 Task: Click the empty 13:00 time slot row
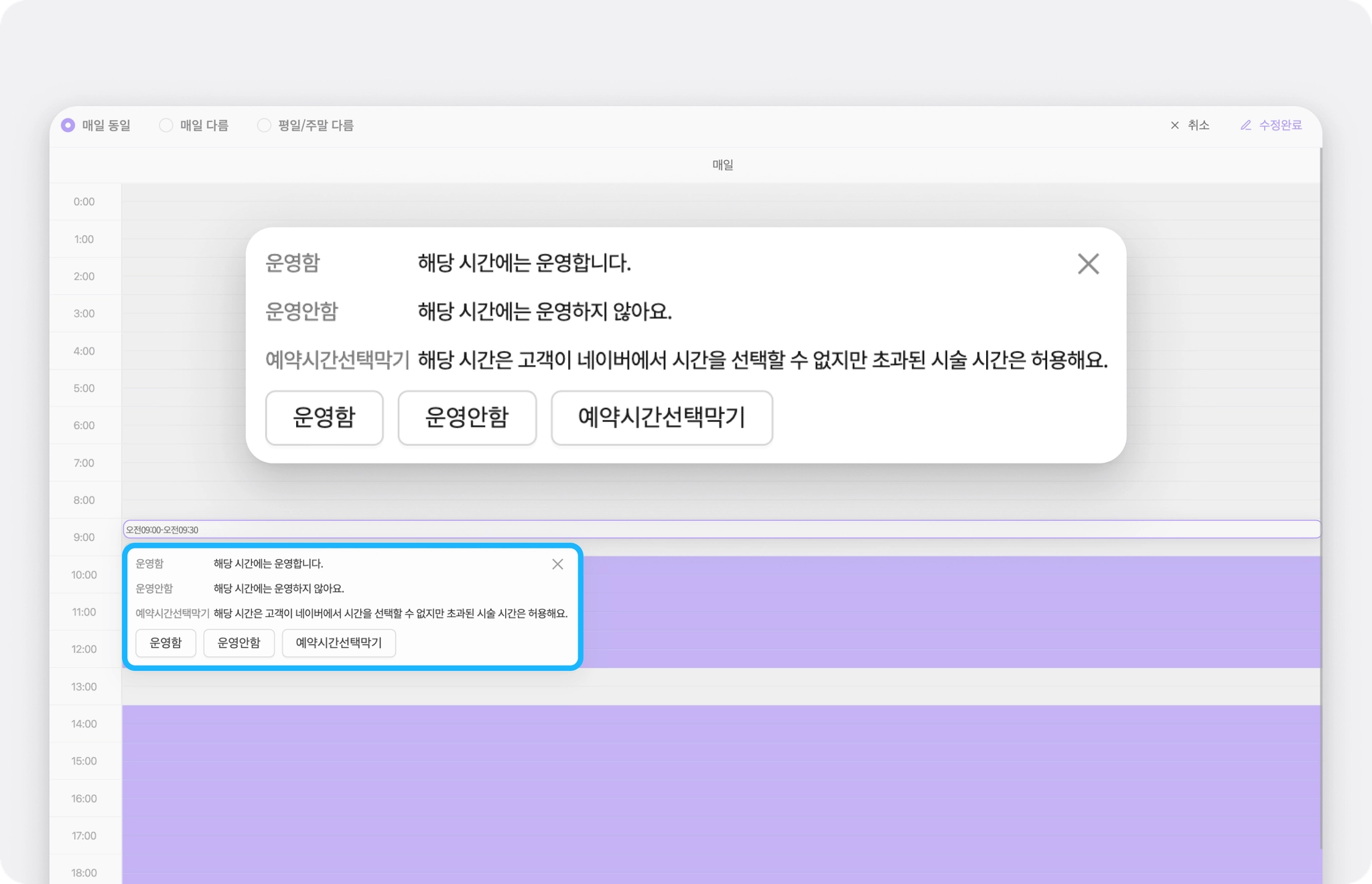[721, 686]
